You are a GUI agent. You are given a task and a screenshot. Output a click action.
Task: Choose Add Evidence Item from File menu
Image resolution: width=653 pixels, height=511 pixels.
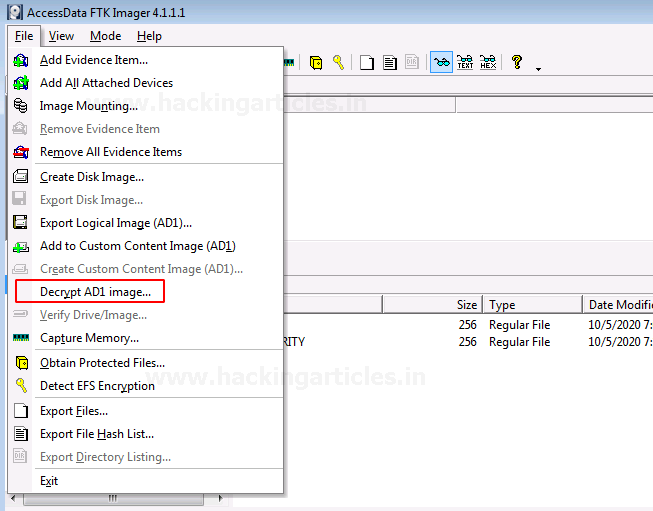pos(145,60)
